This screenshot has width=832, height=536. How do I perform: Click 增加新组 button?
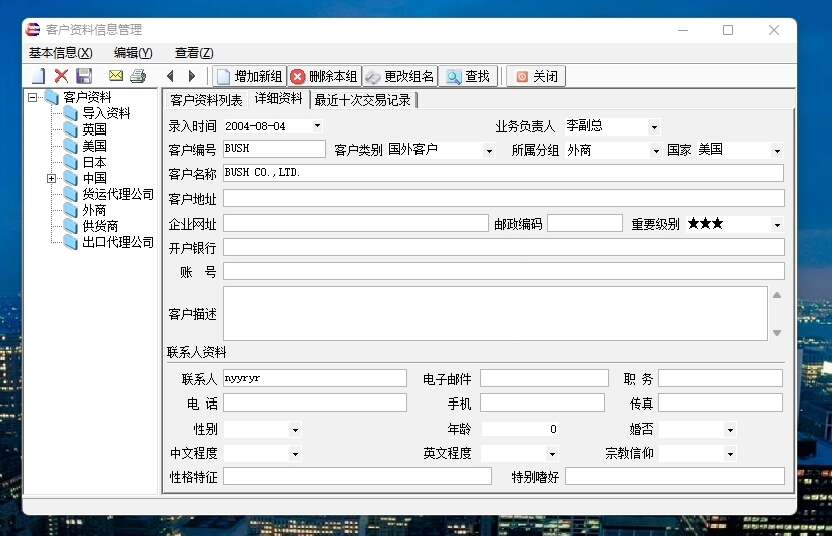tap(250, 76)
